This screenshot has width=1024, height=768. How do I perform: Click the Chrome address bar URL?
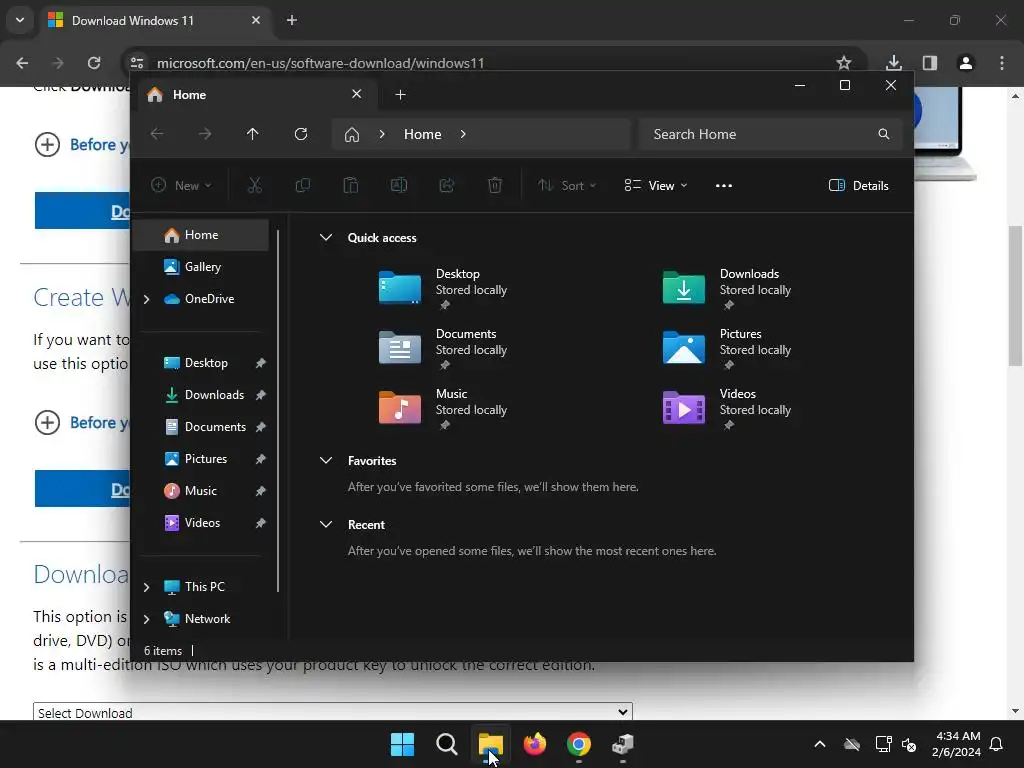pos(321,63)
